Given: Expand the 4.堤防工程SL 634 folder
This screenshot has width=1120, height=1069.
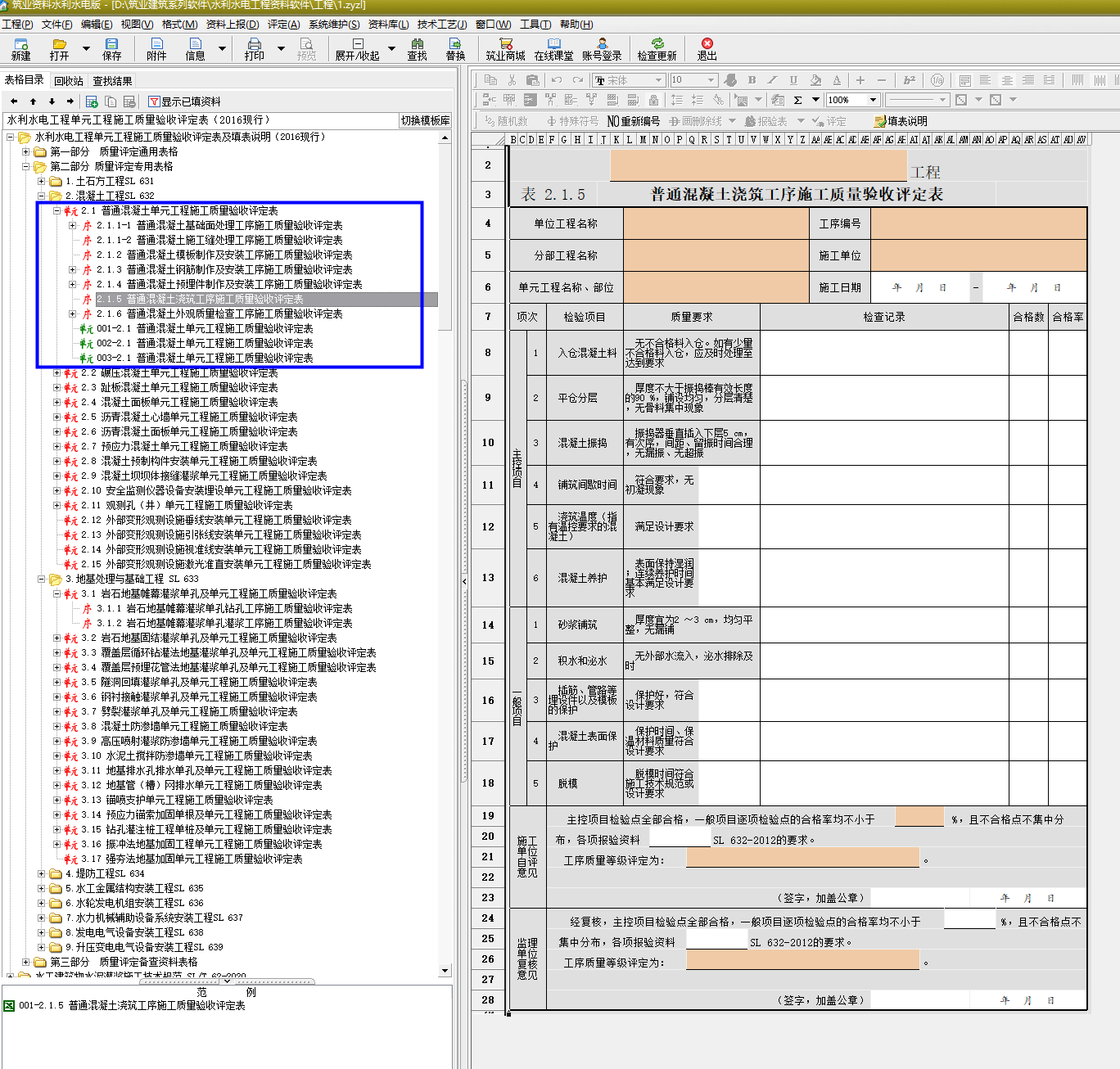Looking at the screenshot, I should point(42,873).
